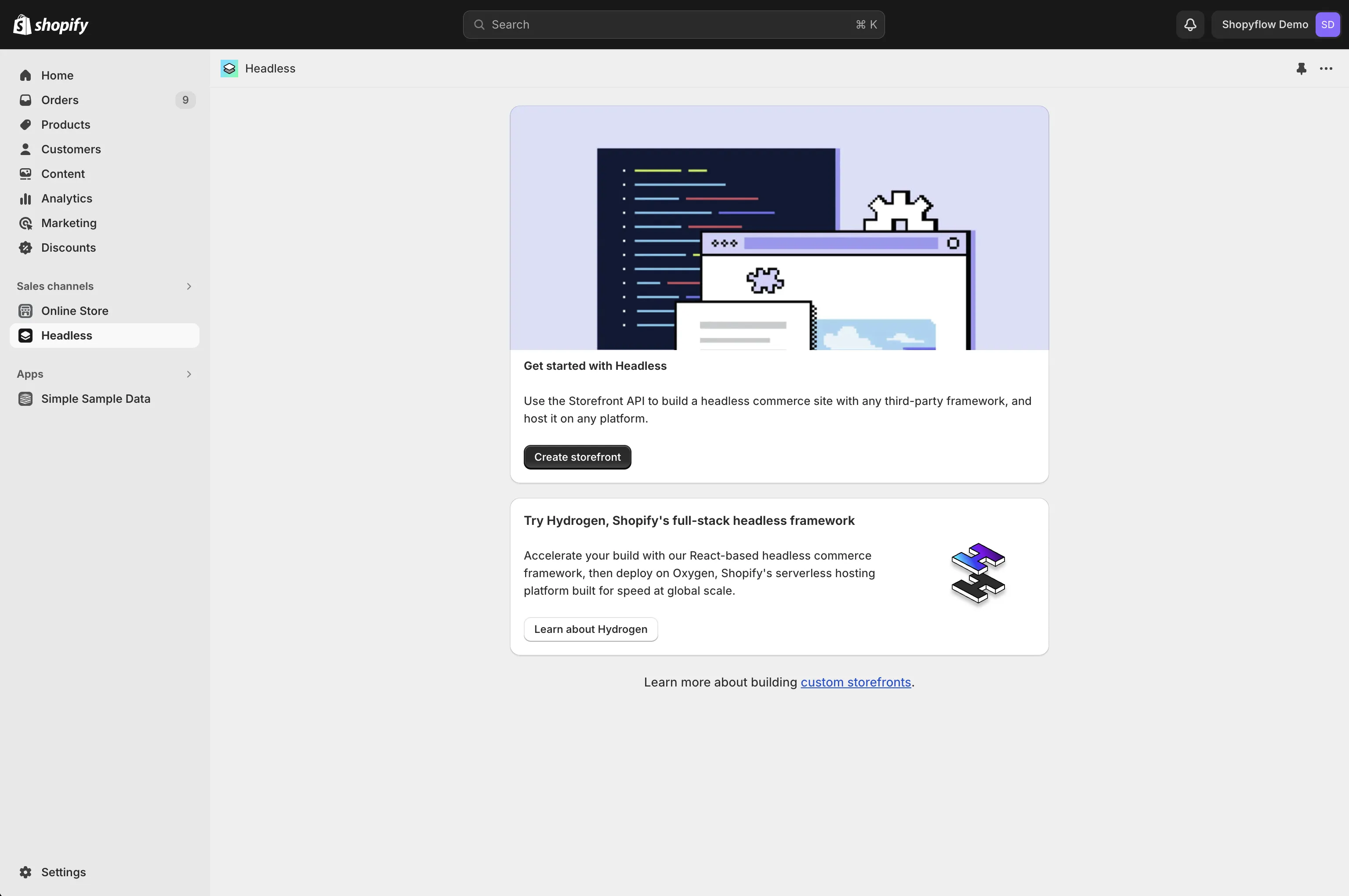Click the Orders count badge 9

(185, 100)
